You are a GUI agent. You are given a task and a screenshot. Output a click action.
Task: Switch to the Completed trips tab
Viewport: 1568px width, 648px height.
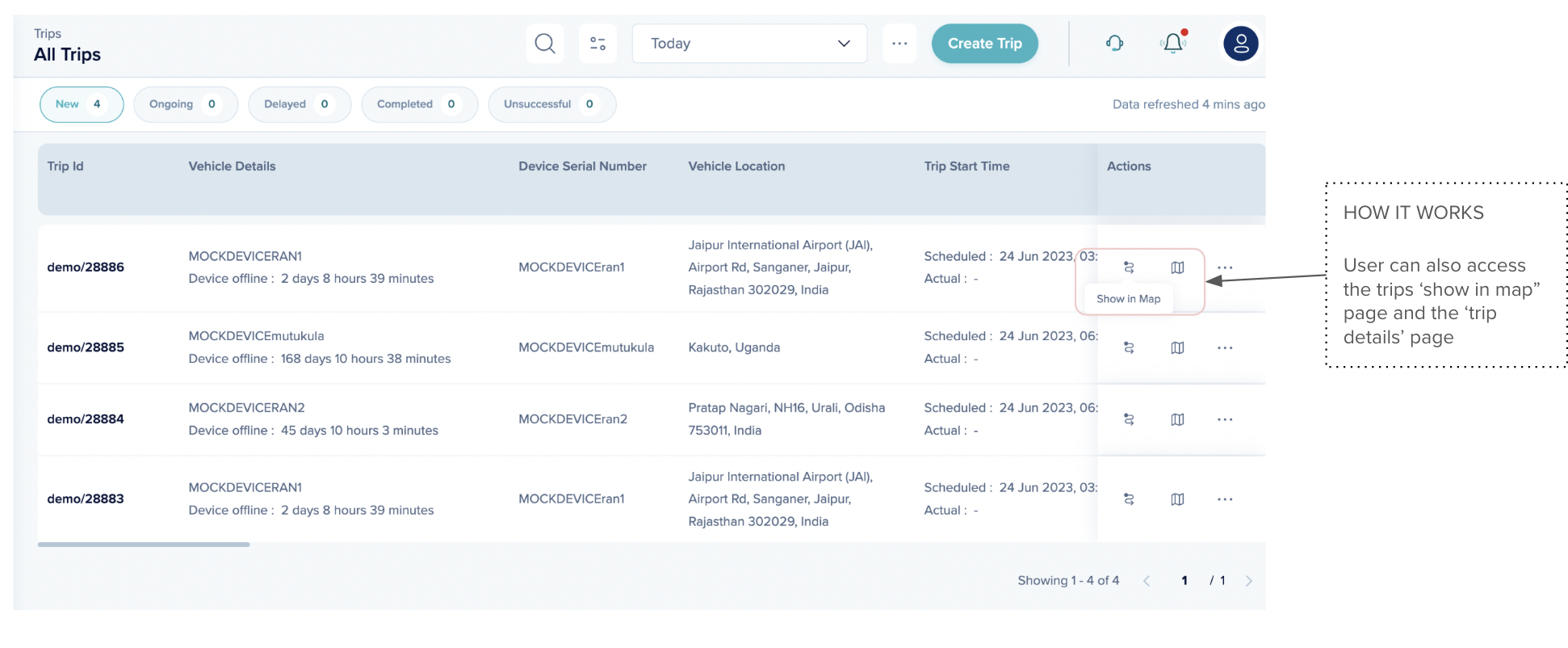pyautogui.click(x=418, y=104)
